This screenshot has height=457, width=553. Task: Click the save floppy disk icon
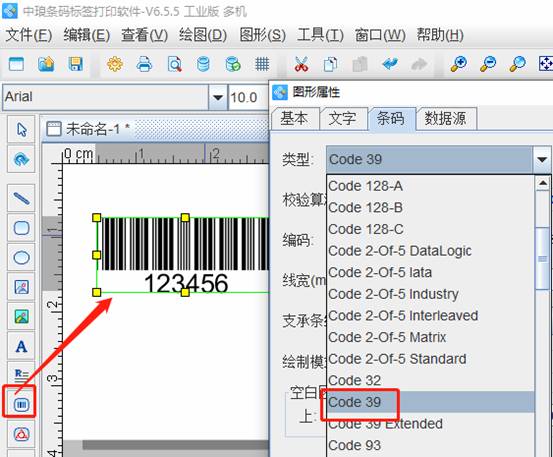click(x=75, y=65)
